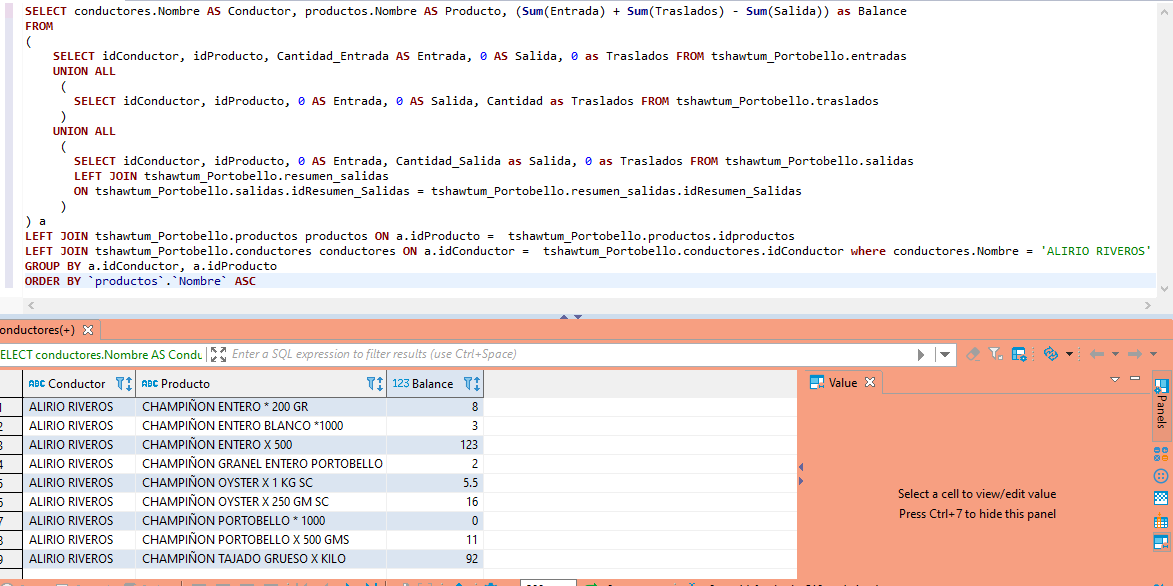Toggle the filter on the Conductor column header
Screen dimensions: 1173x586
(x=120, y=383)
